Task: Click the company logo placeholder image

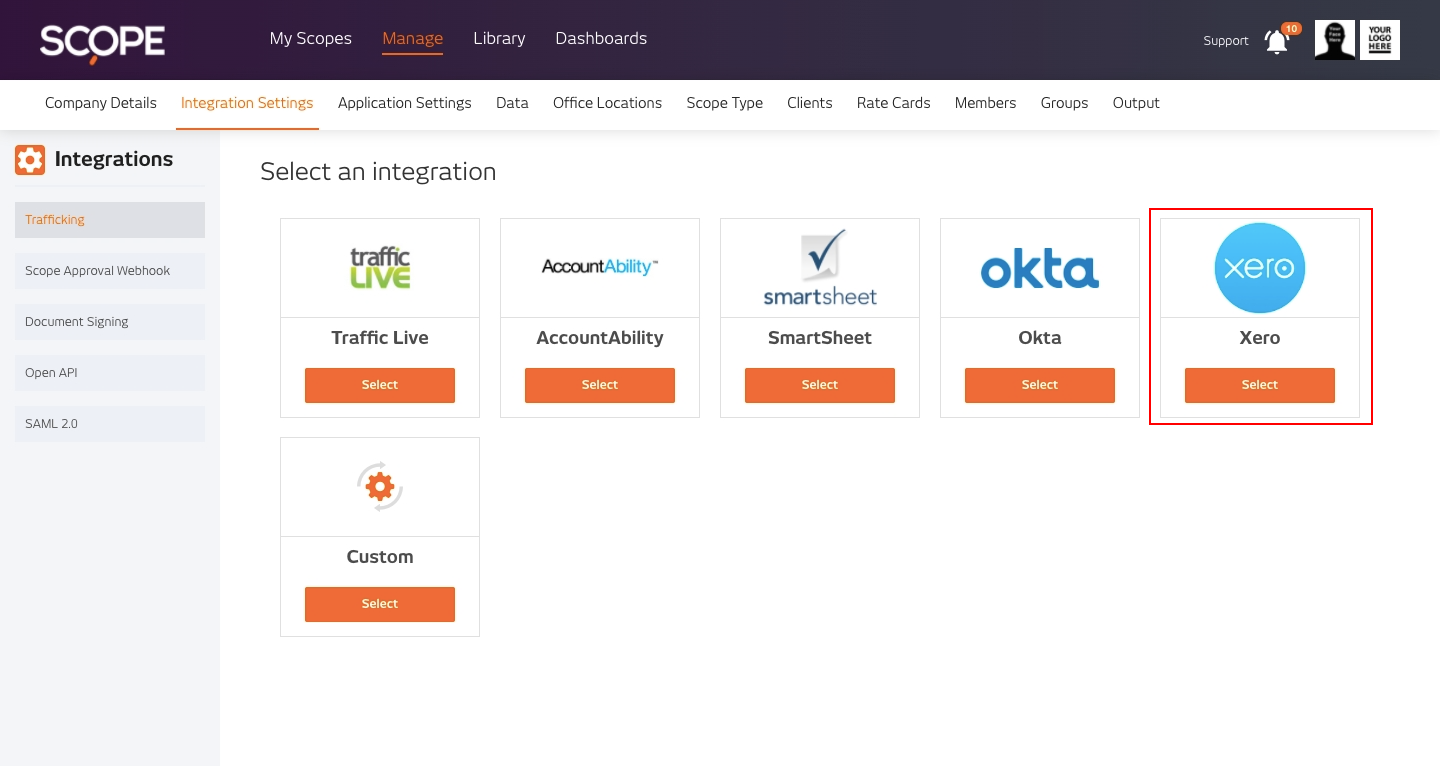Action: tap(1380, 40)
